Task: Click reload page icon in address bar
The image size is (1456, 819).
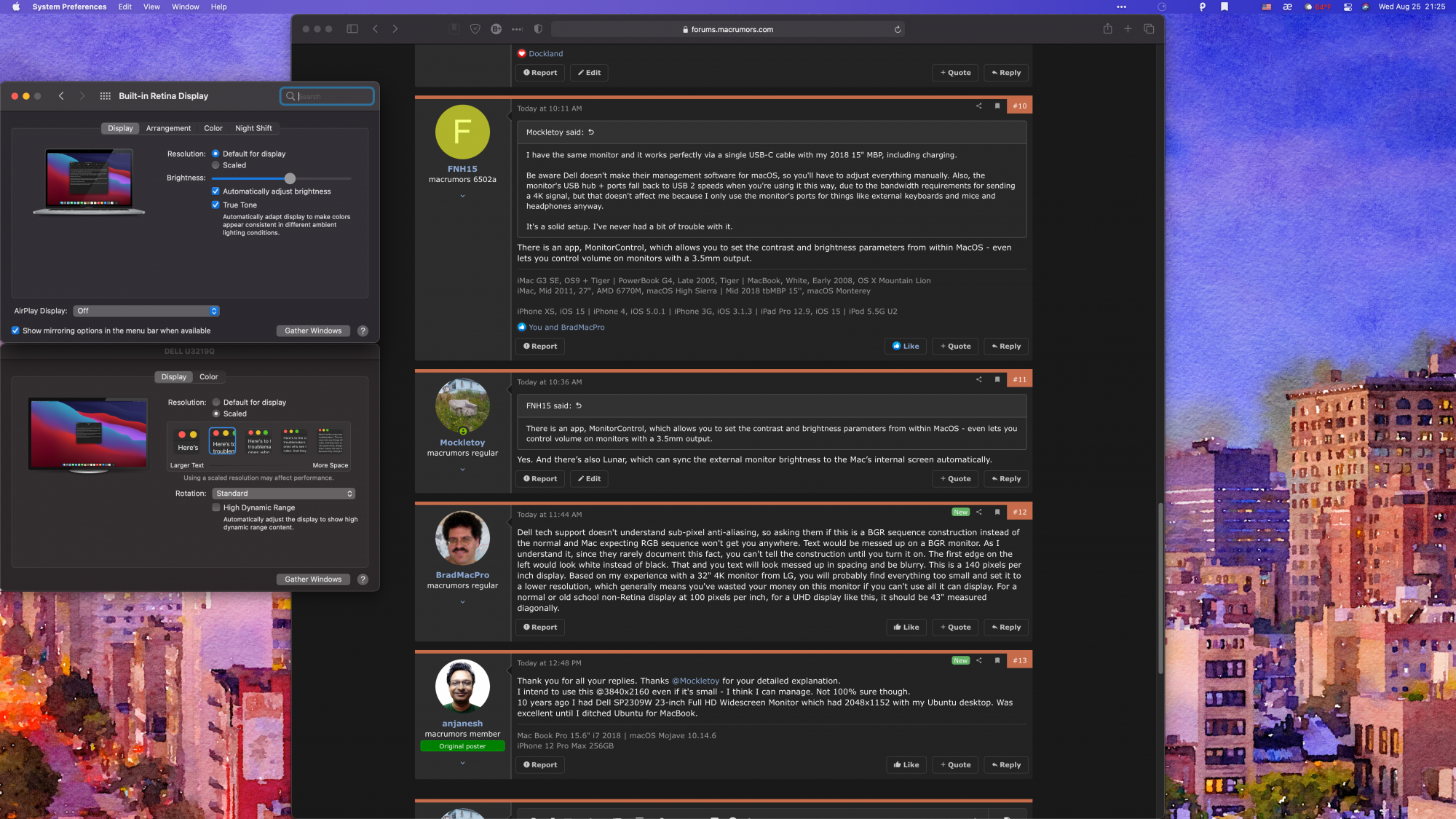Action: tap(898, 30)
